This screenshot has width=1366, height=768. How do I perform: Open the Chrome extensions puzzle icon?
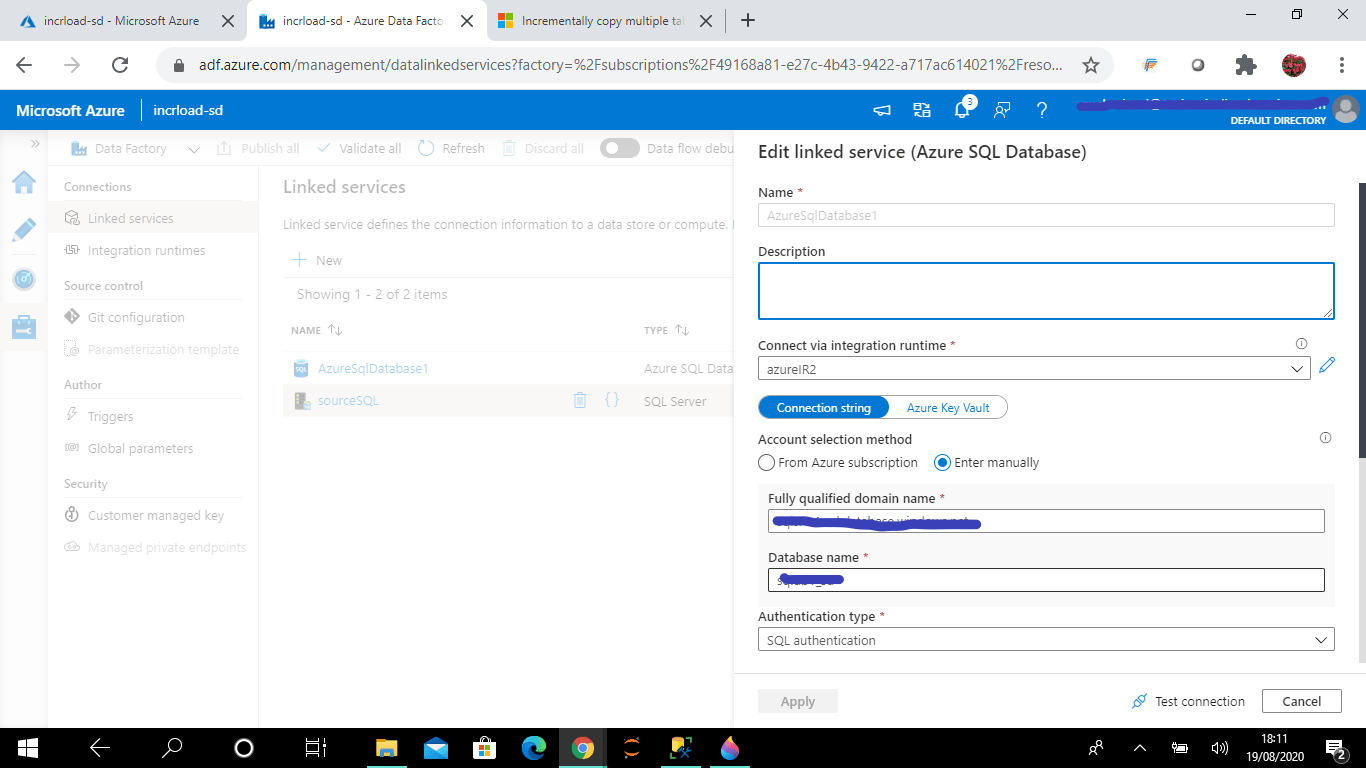[x=1246, y=65]
